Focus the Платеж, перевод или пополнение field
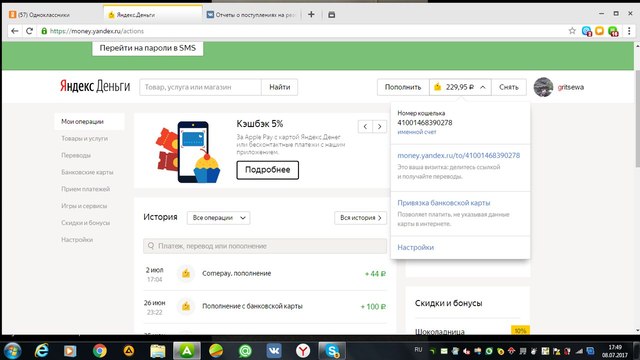The width and height of the screenshot is (640, 360). [265, 246]
